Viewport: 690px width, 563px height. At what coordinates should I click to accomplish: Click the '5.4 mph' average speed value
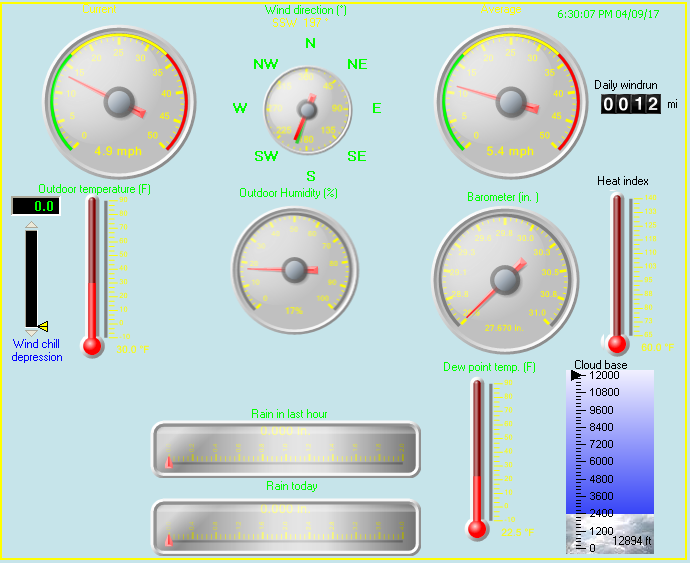click(510, 151)
